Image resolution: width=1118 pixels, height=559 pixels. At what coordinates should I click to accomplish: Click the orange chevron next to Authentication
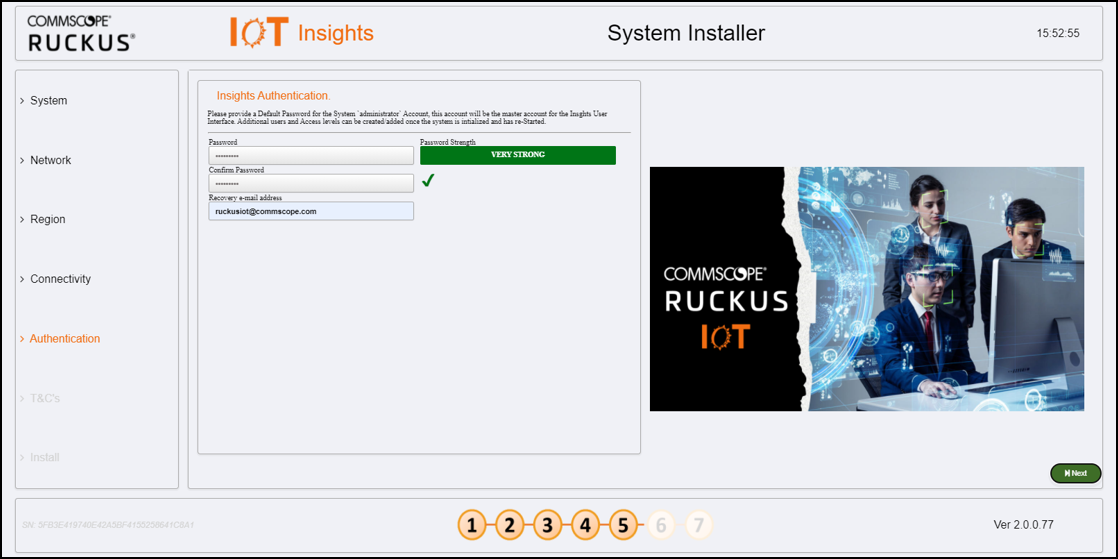tap(22, 339)
